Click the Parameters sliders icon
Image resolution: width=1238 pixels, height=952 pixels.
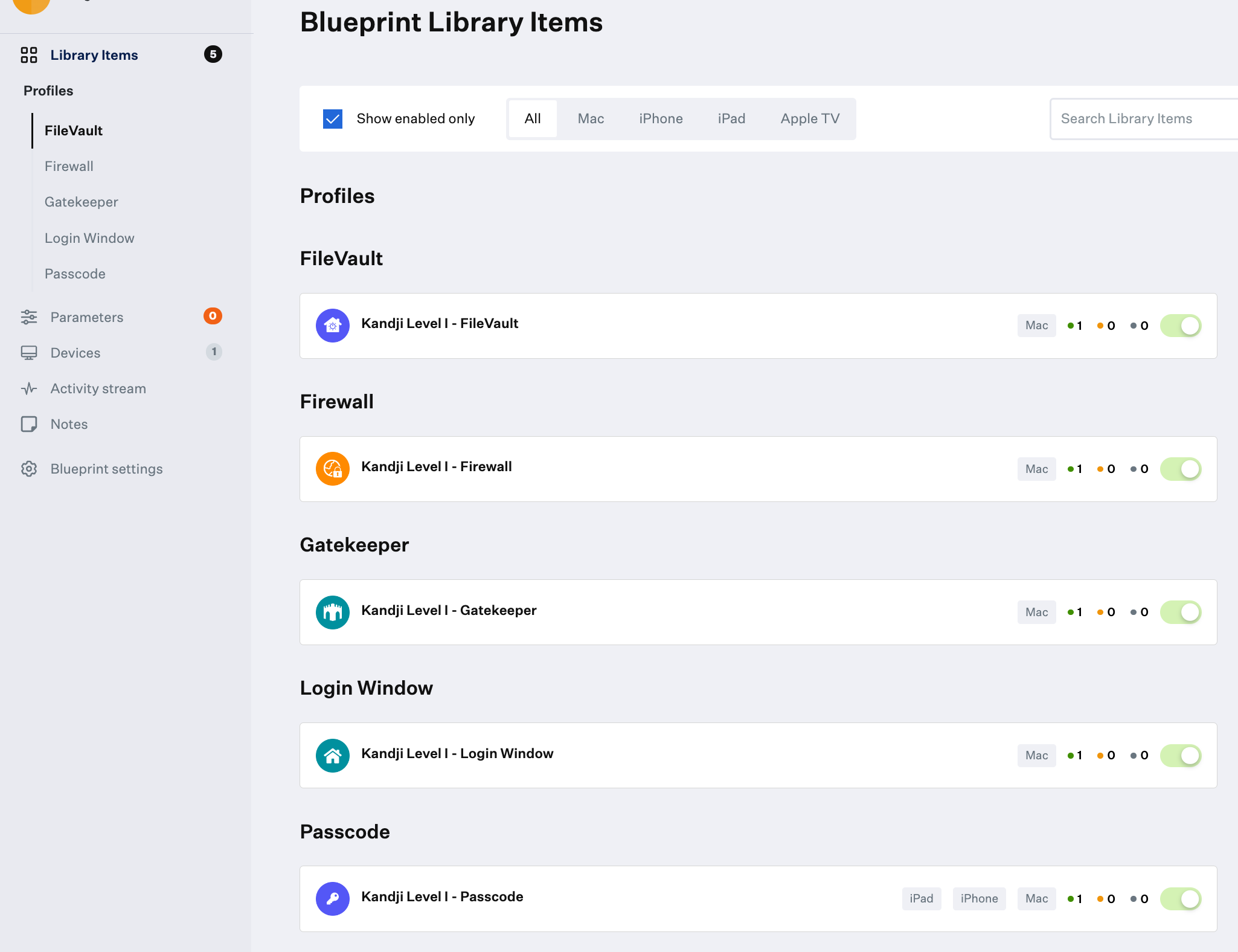(29, 317)
